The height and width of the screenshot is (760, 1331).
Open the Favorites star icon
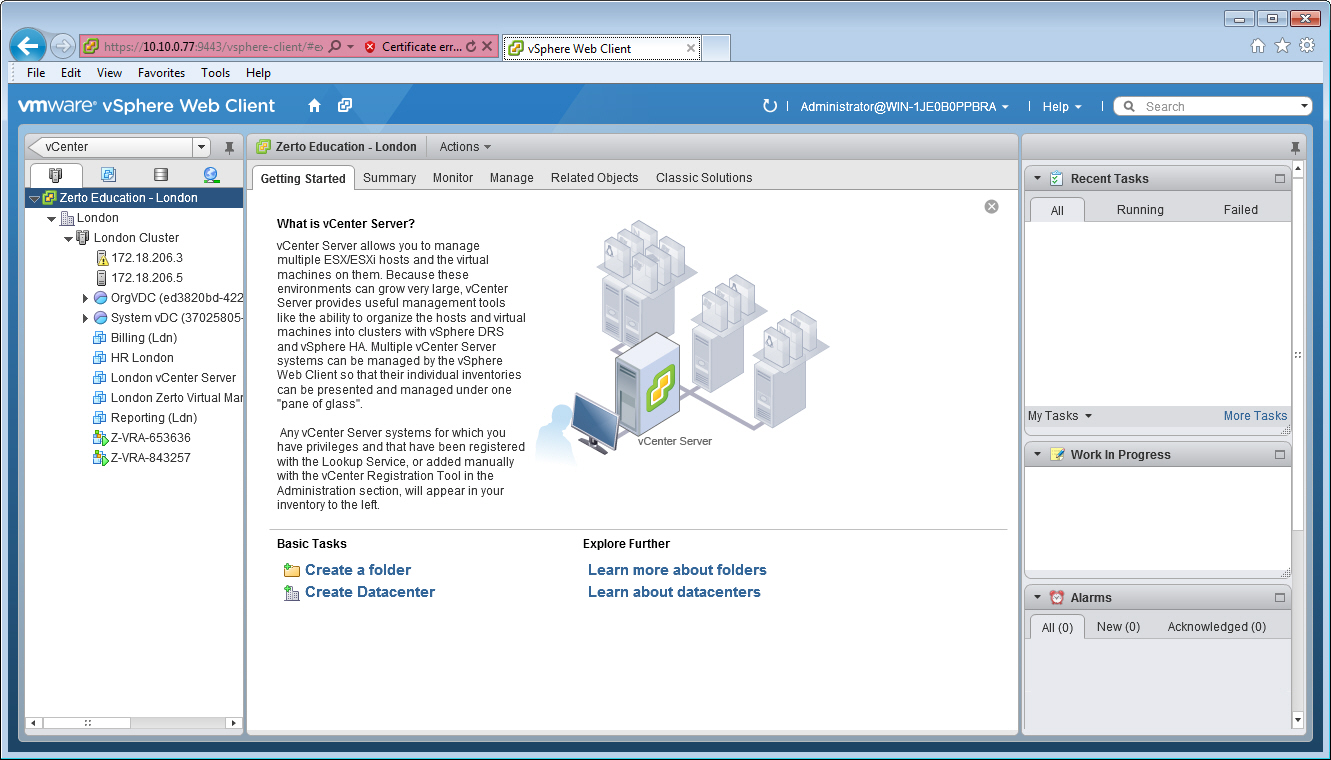(x=1282, y=46)
